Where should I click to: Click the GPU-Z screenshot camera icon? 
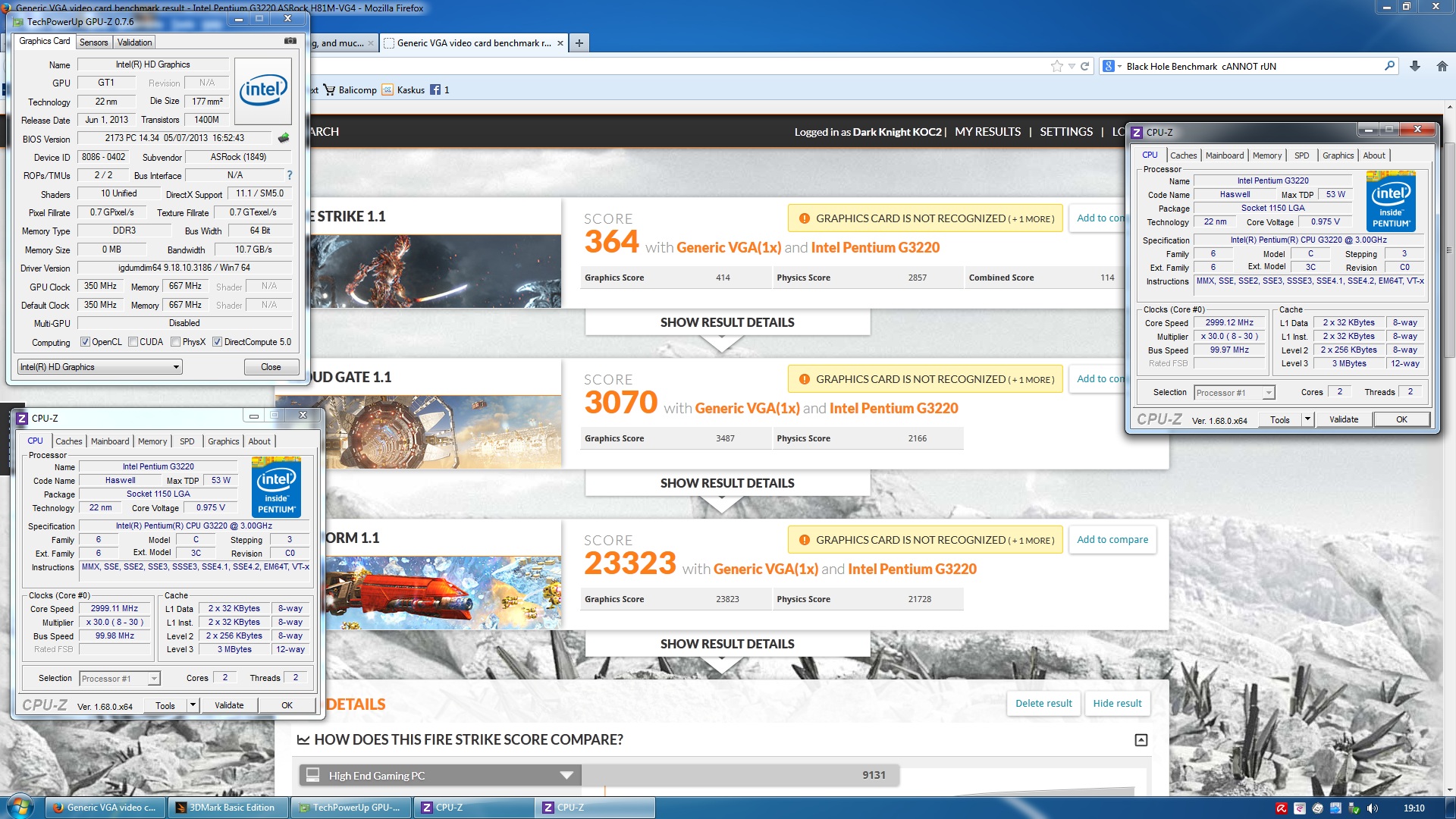[x=290, y=41]
